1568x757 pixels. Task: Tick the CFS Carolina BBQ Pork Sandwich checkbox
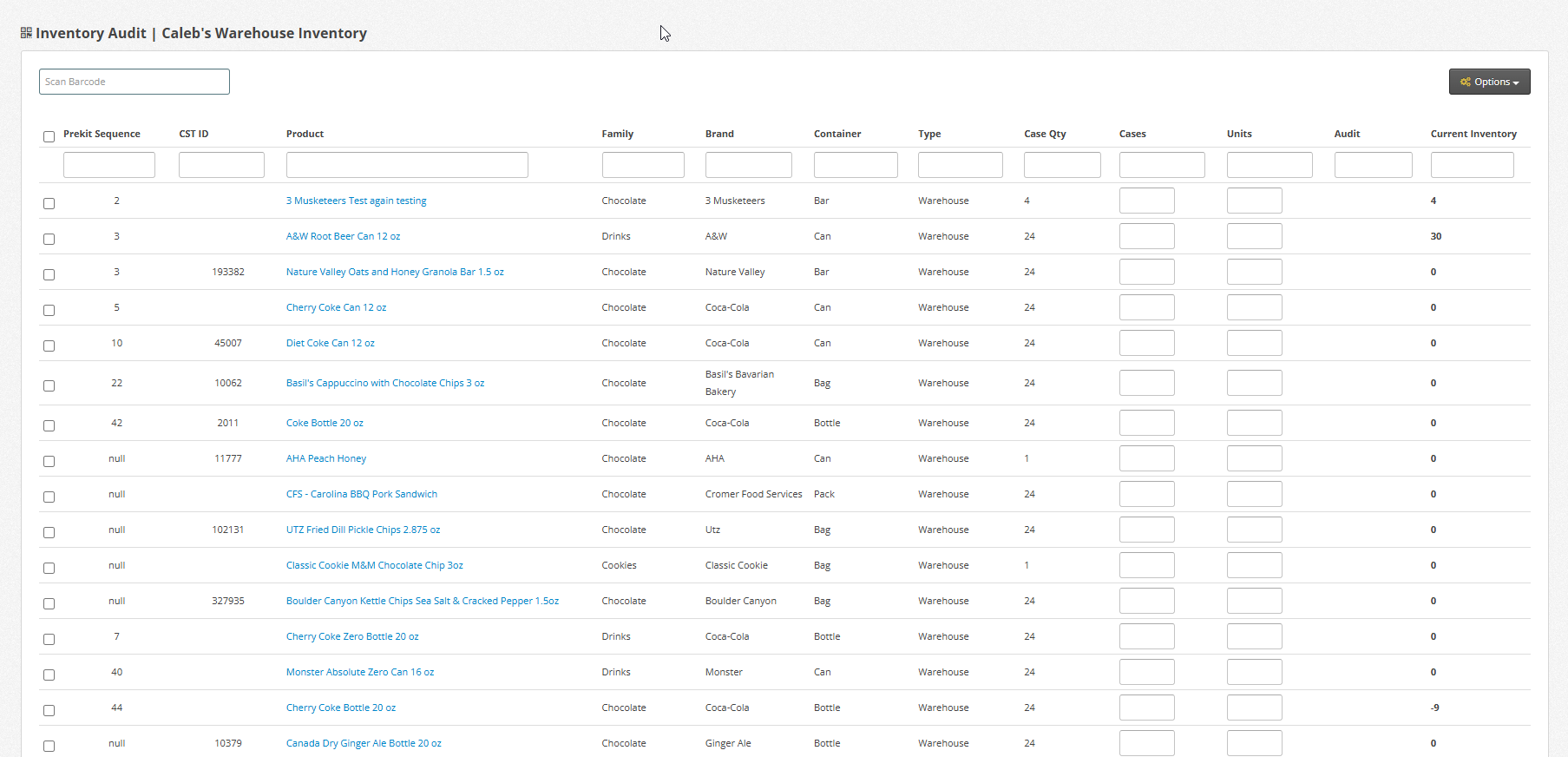click(49, 497)
